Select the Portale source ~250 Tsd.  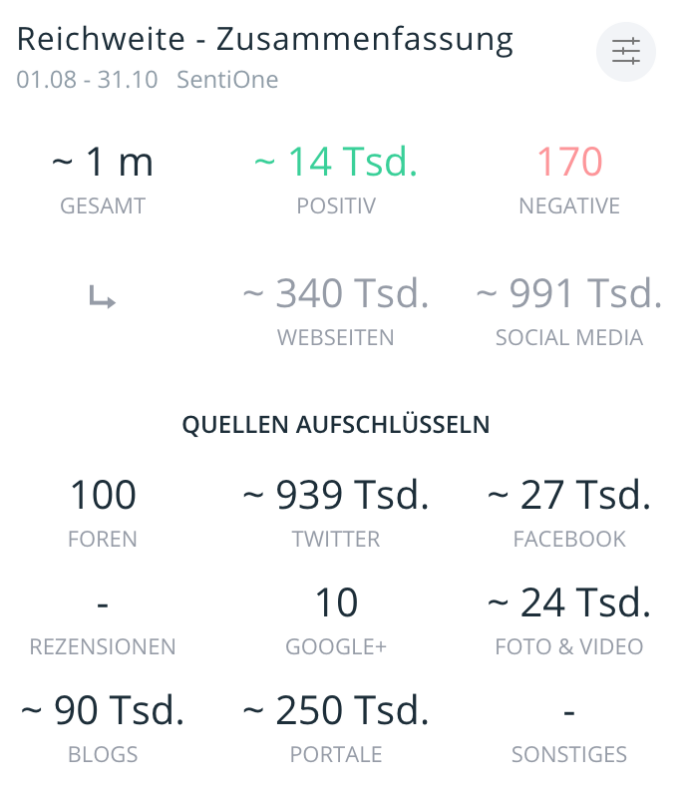336,711
